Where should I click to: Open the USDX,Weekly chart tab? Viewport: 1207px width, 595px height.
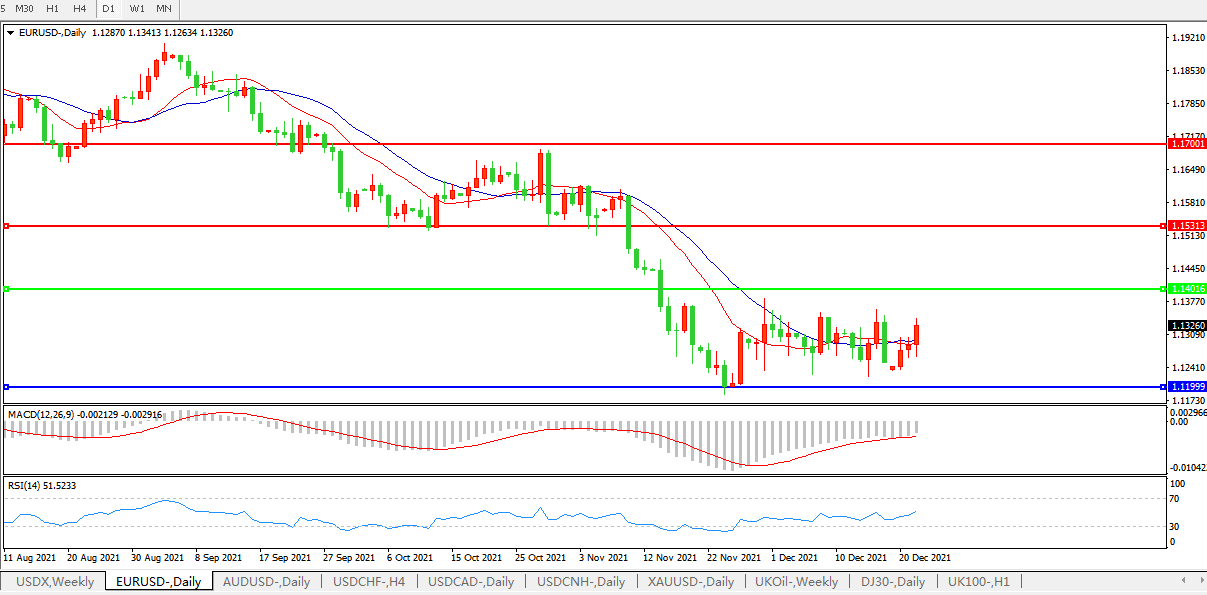pyautogui.click(x=56, y=581)
